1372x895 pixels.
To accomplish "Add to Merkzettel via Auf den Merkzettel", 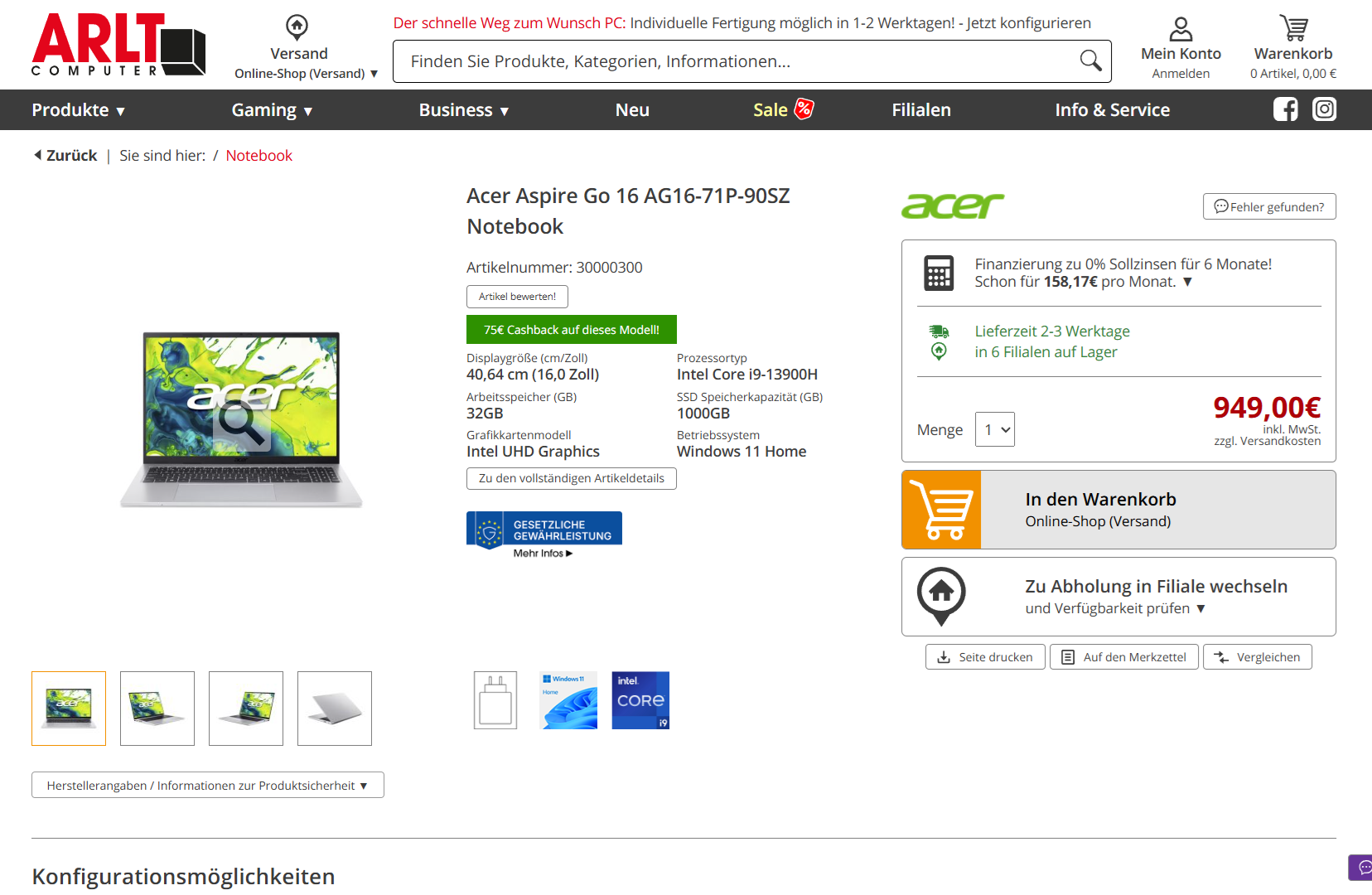I will click(1124, 657).
